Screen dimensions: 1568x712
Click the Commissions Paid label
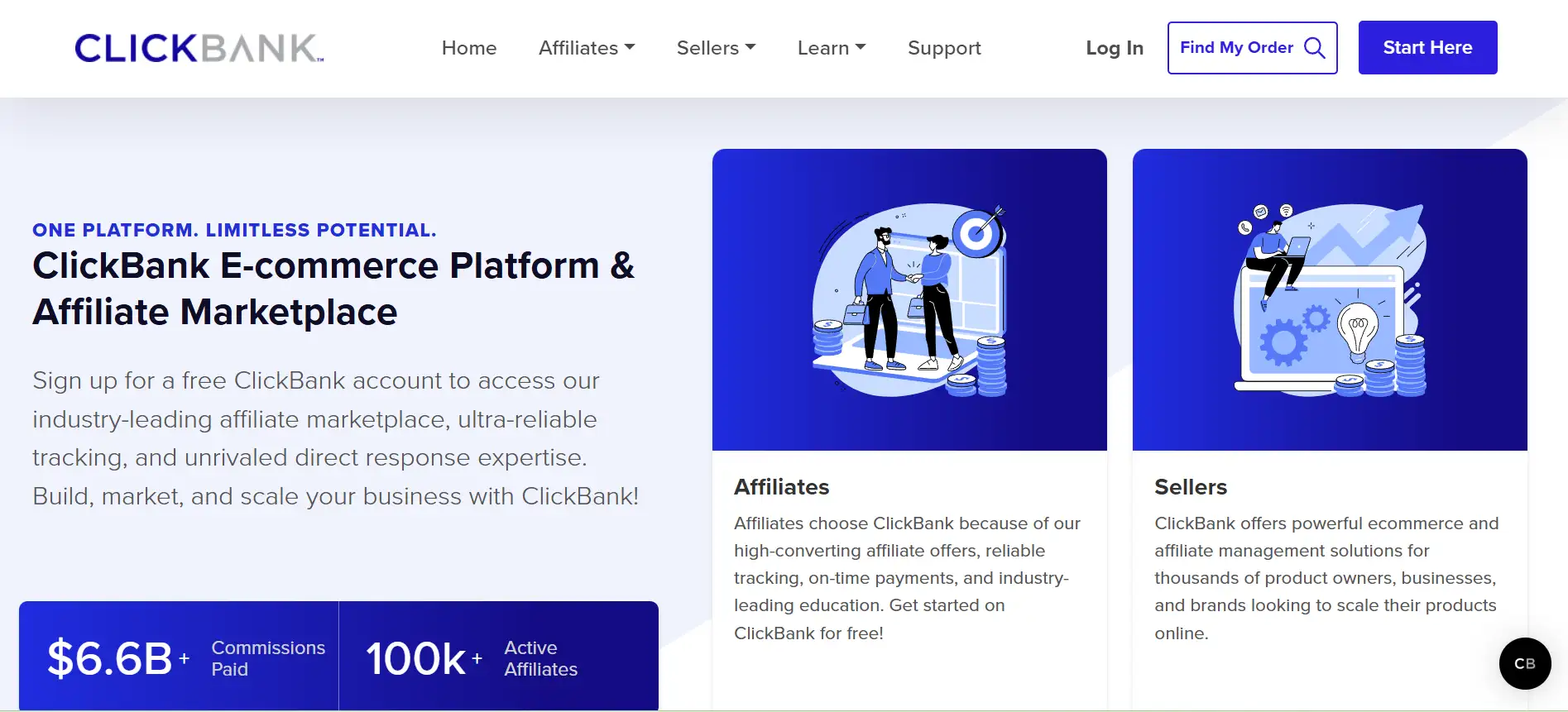(x=268, y=658)
